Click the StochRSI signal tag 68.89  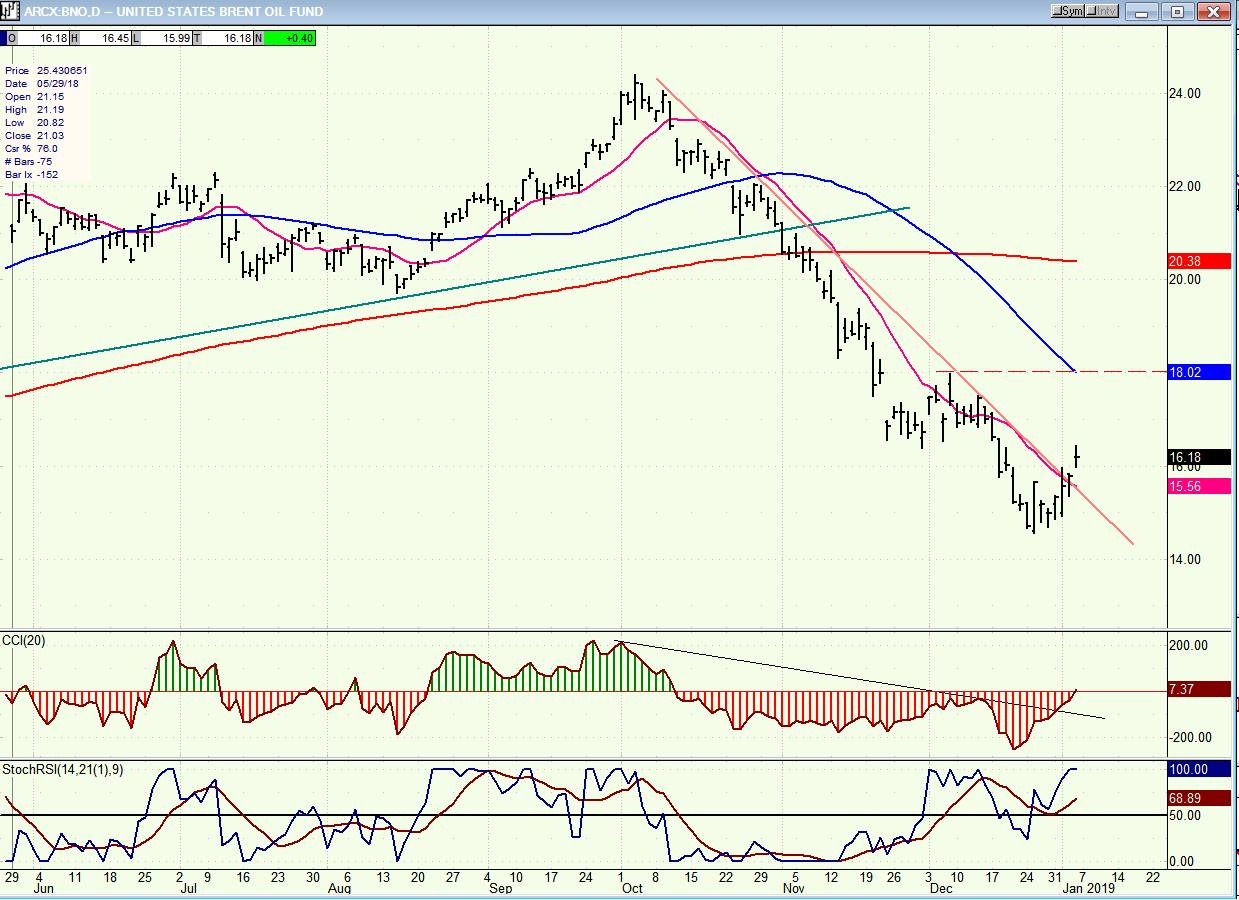tap(1197, 798)
